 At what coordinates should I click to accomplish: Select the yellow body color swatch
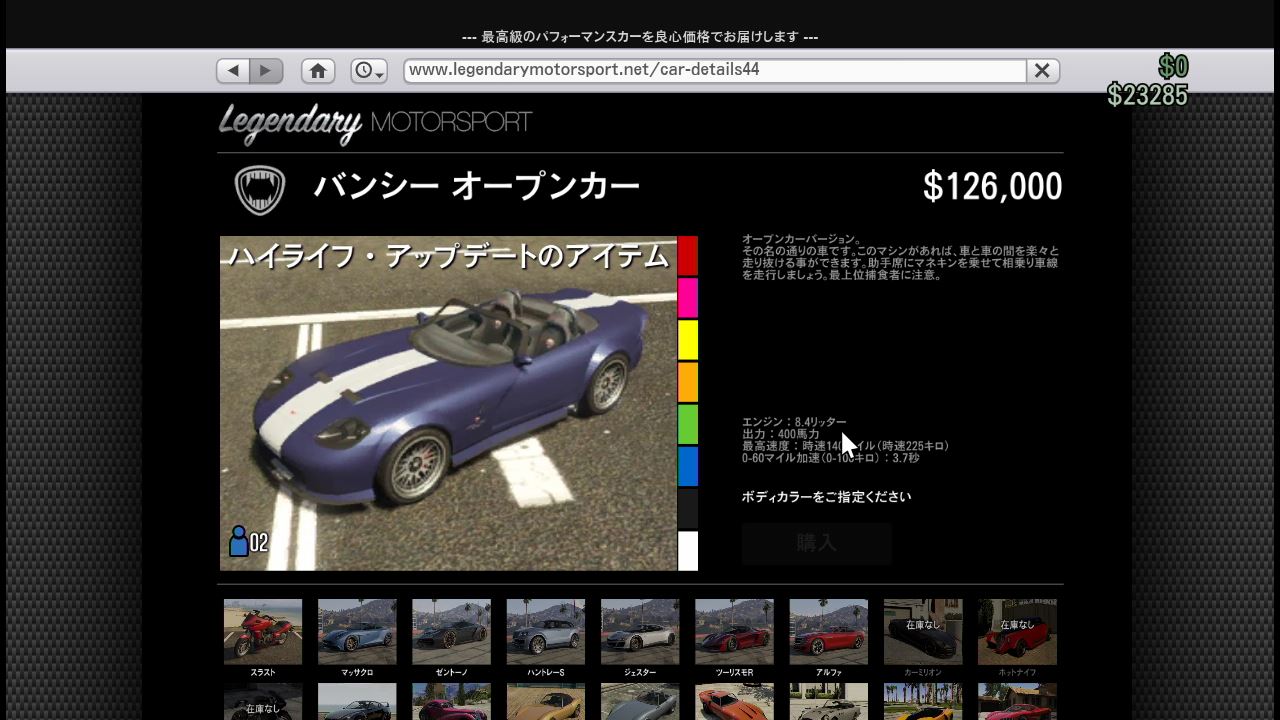pos(688,340)
